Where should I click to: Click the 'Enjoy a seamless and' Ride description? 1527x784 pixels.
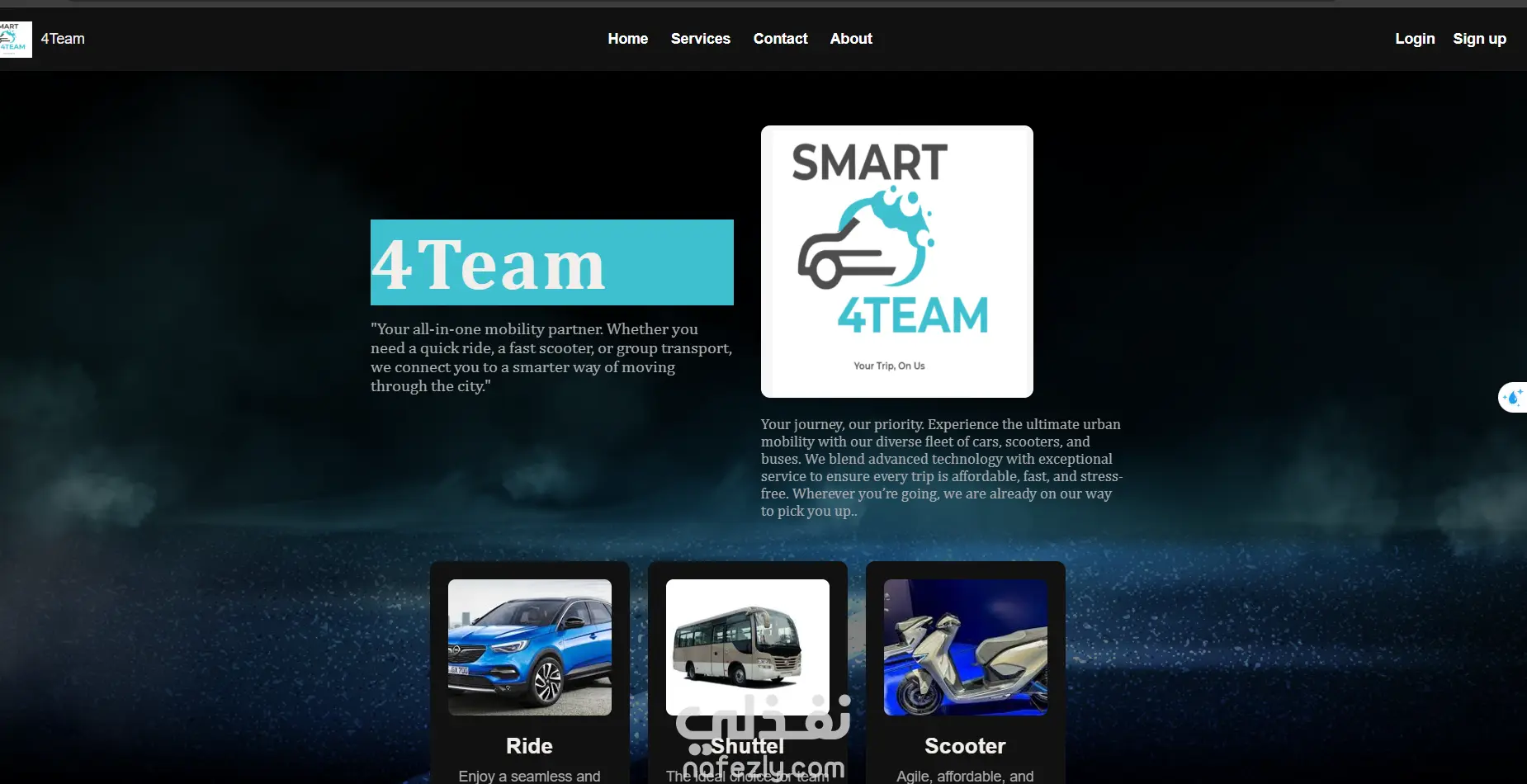pos(529,776)
